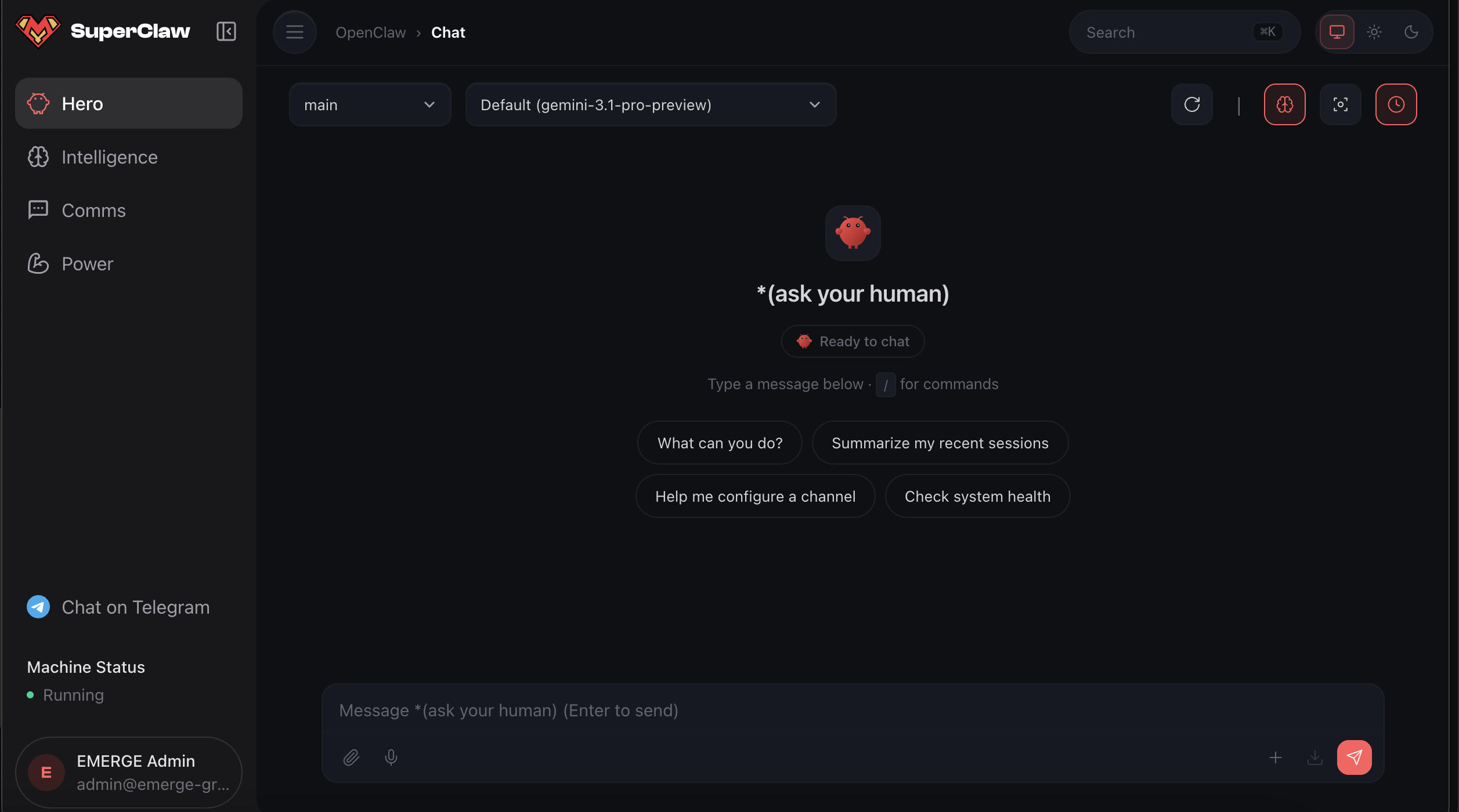Click the download icon in message bar
Image resolution: width=1459 pixels, height=812 pixels.
pos(1315,757)
